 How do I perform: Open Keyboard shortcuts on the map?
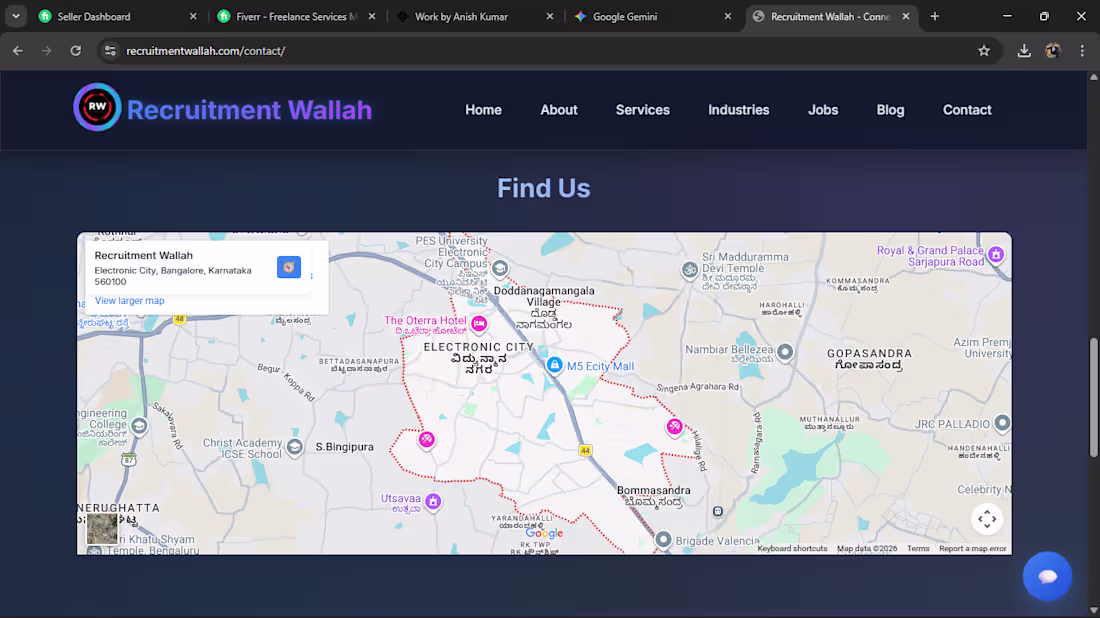[792, 549]
